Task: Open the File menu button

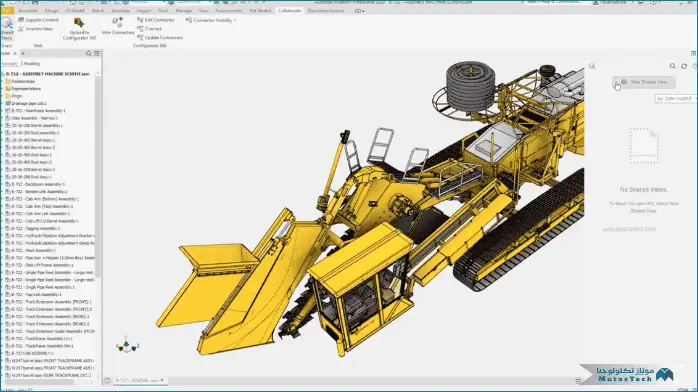Action: 7,10
